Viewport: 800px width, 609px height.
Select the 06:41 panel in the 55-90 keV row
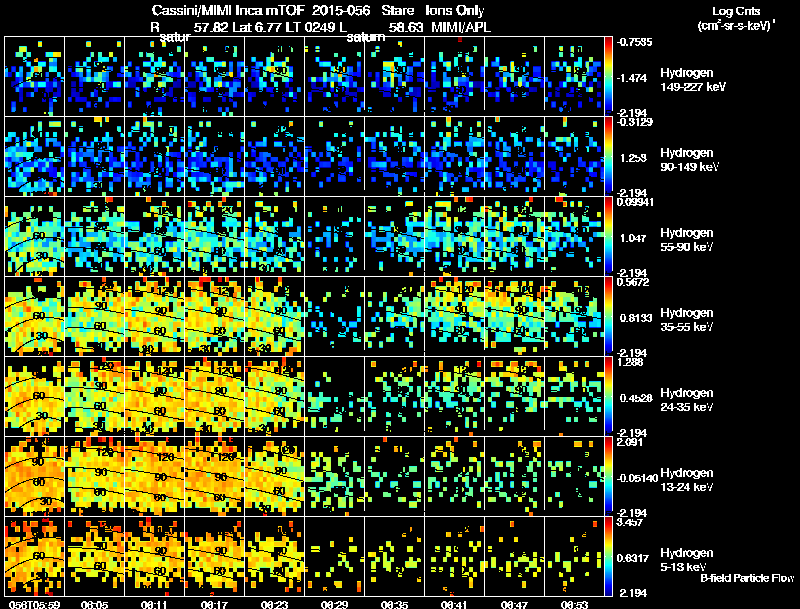click(455, 236)
